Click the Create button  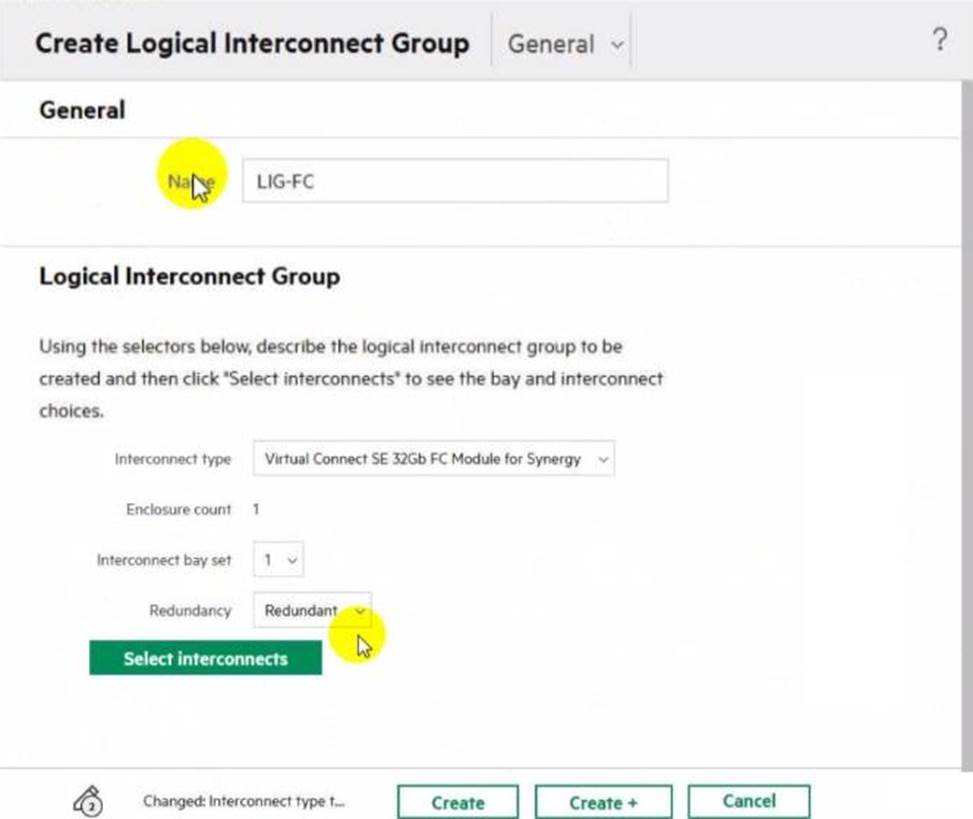(458, 802)
